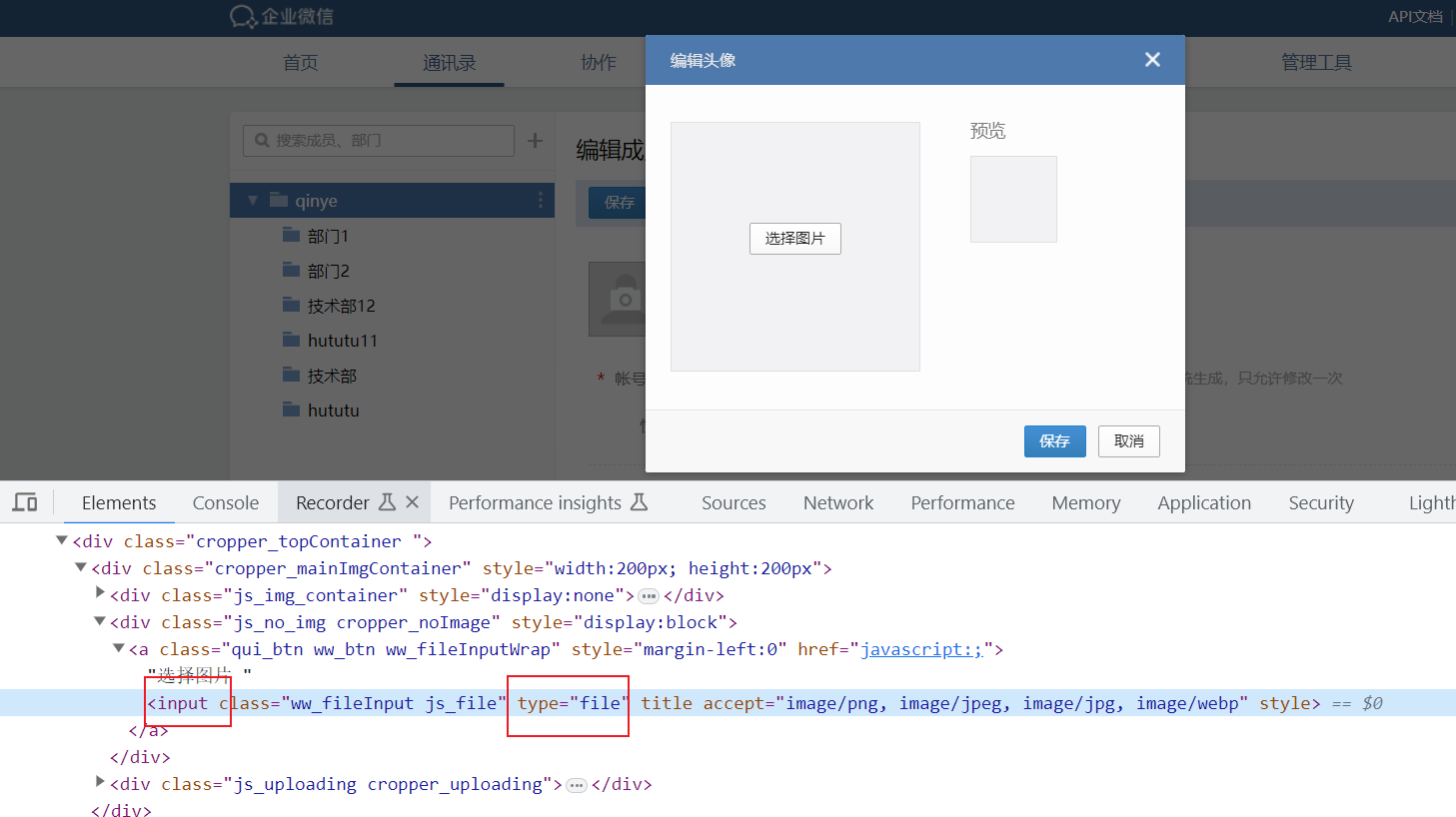Click the hututu11 folder icon
This screenshot has width=1456, height=817.
click(291, 340)
